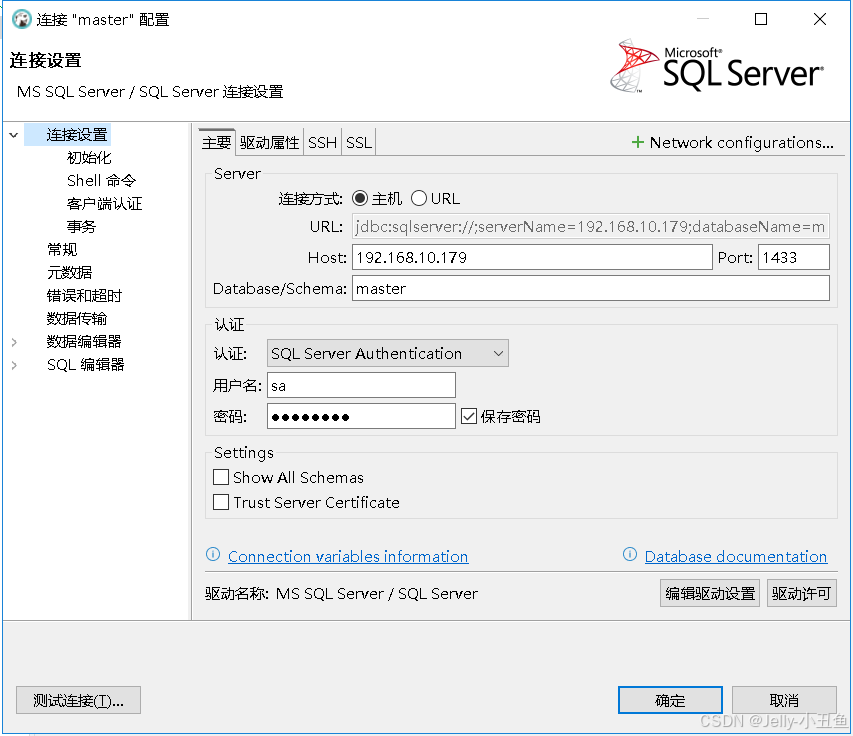
Task: Open the SSL tab
Action: tap(359, 143)
